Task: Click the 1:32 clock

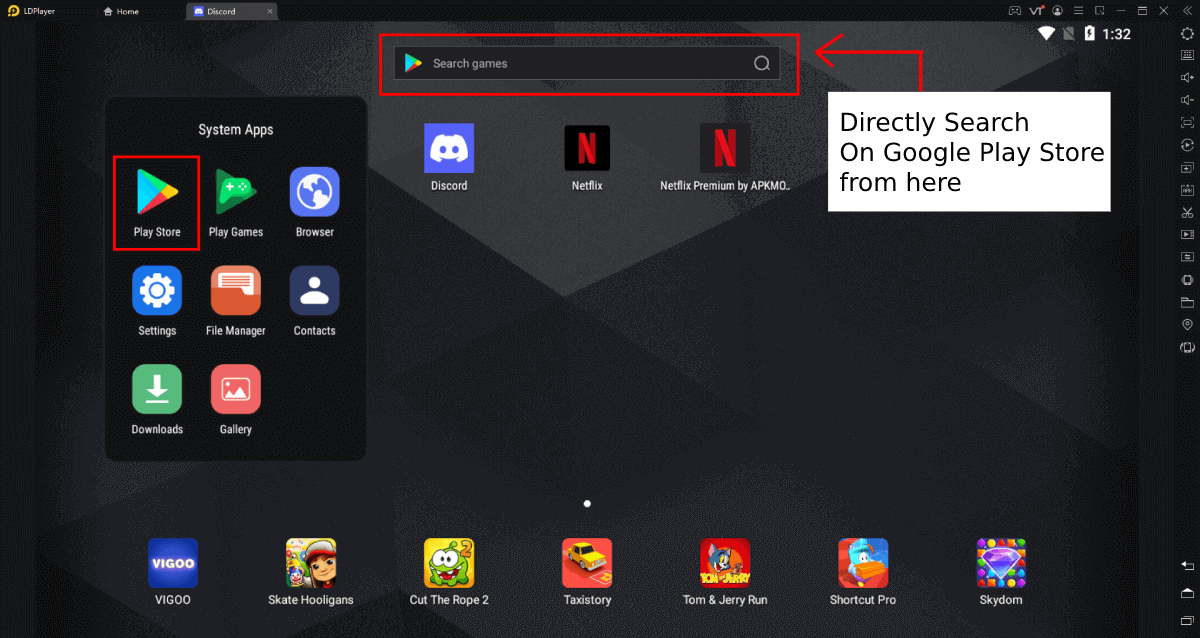Action: tap(1116, 34)
